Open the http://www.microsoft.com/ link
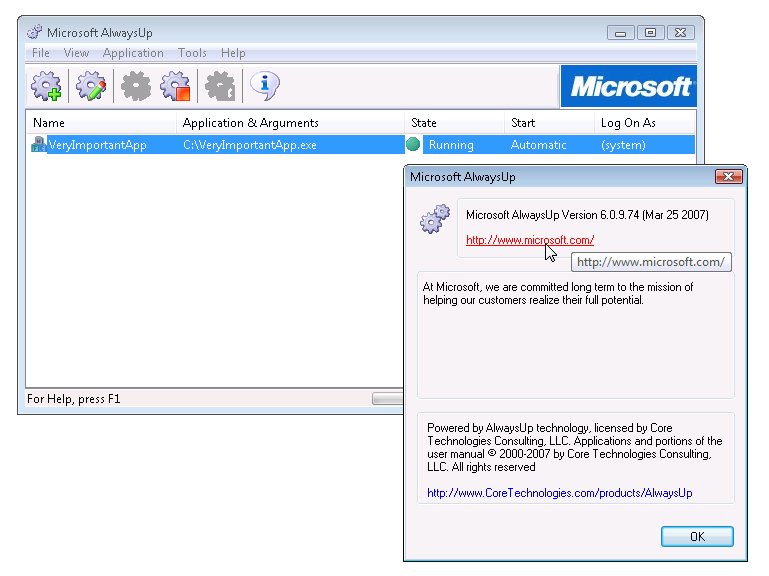The height and width of the screenshot is (576, 769). click(530, 240)
